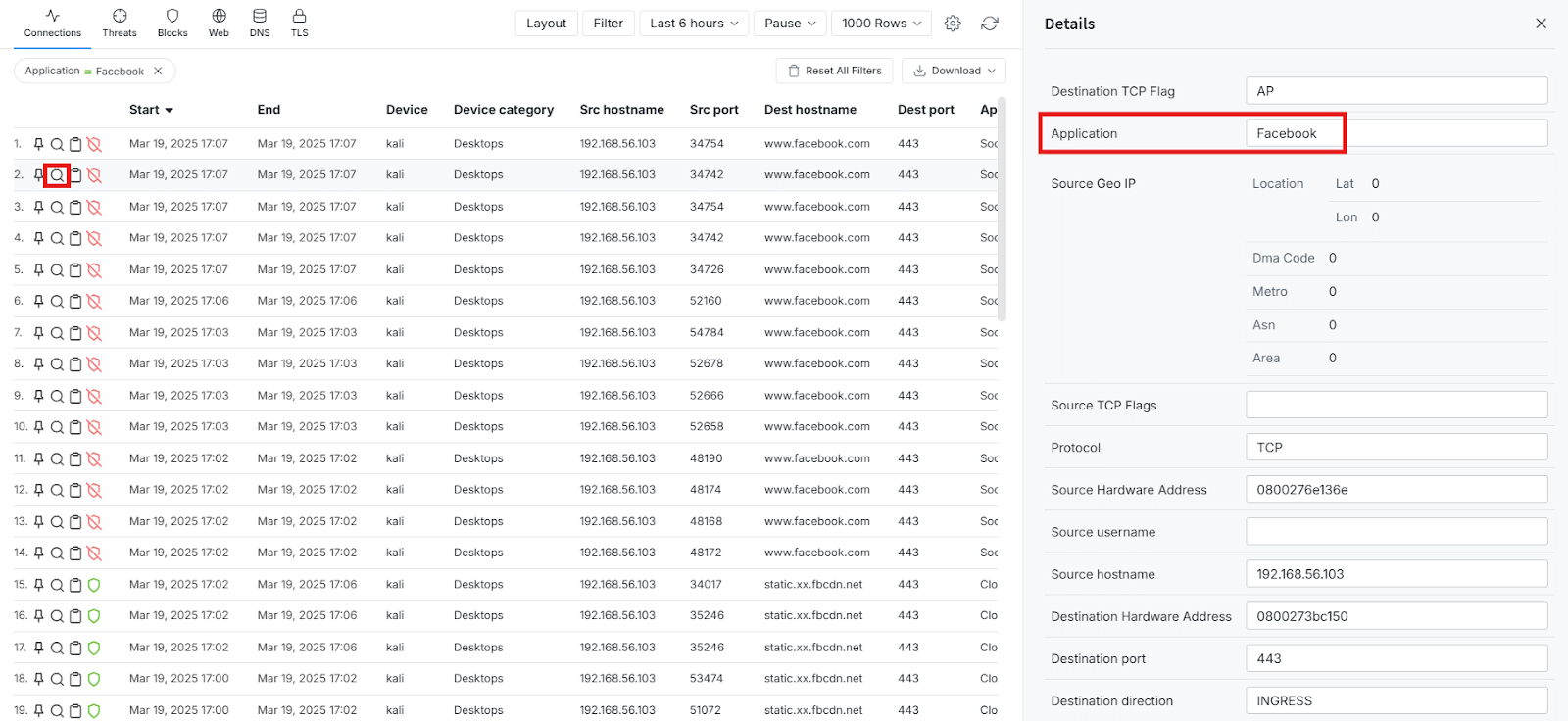Click the red blocked shield on row 14
Viewport: 1568px width, 721px height.
tap(94, 553)
